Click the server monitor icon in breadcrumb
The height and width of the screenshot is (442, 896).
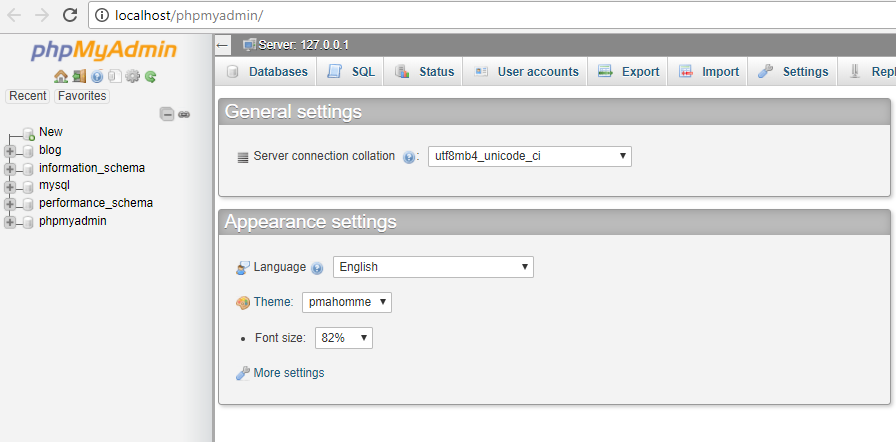coord(250,45)
